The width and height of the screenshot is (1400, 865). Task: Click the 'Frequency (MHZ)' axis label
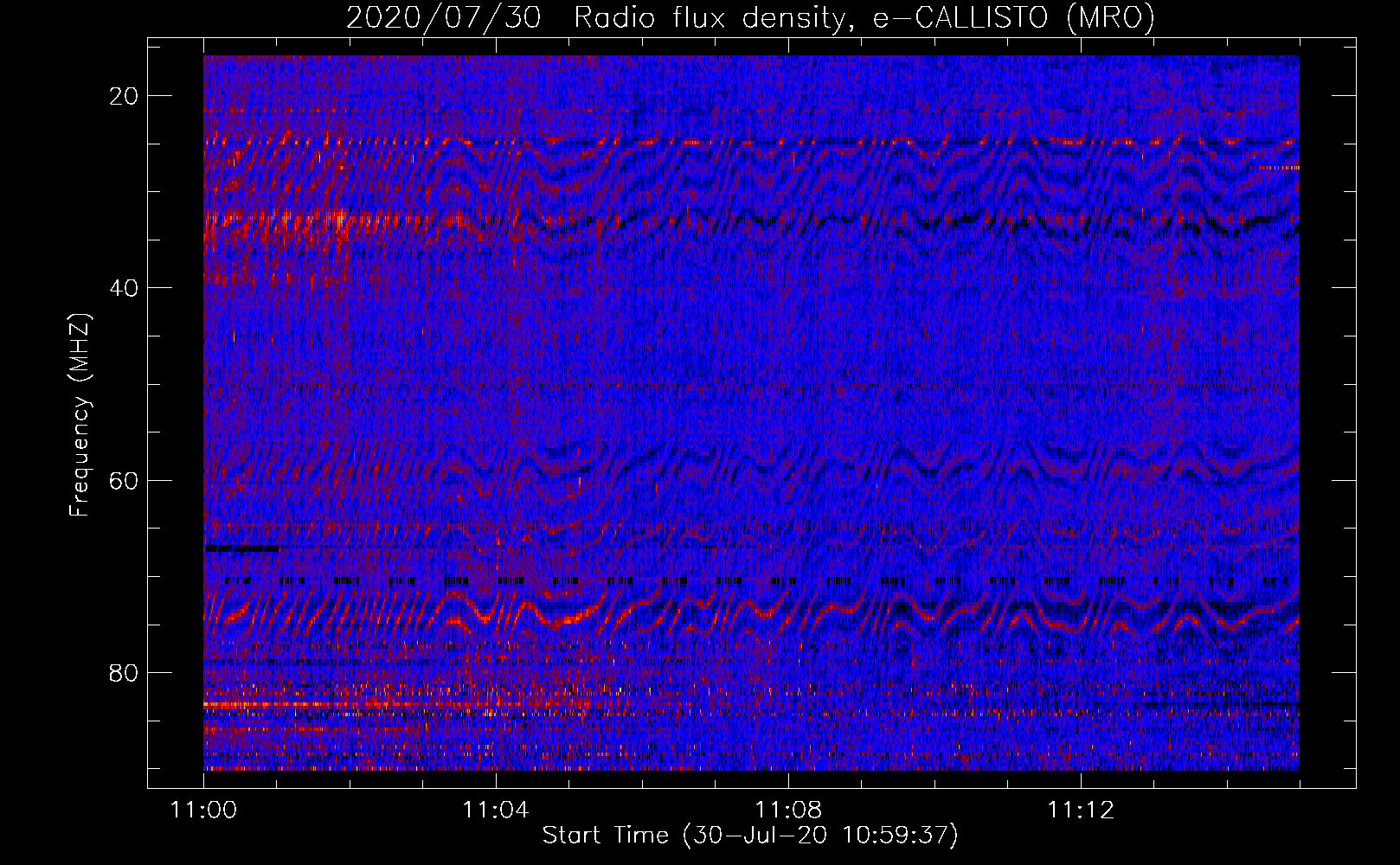click(80, 415)
